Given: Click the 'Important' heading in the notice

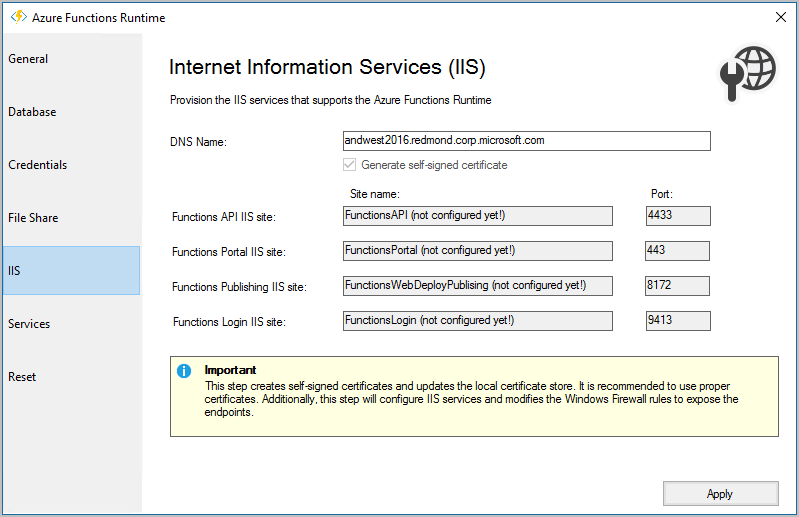Looking at the screenshot, I should (230, 370).
